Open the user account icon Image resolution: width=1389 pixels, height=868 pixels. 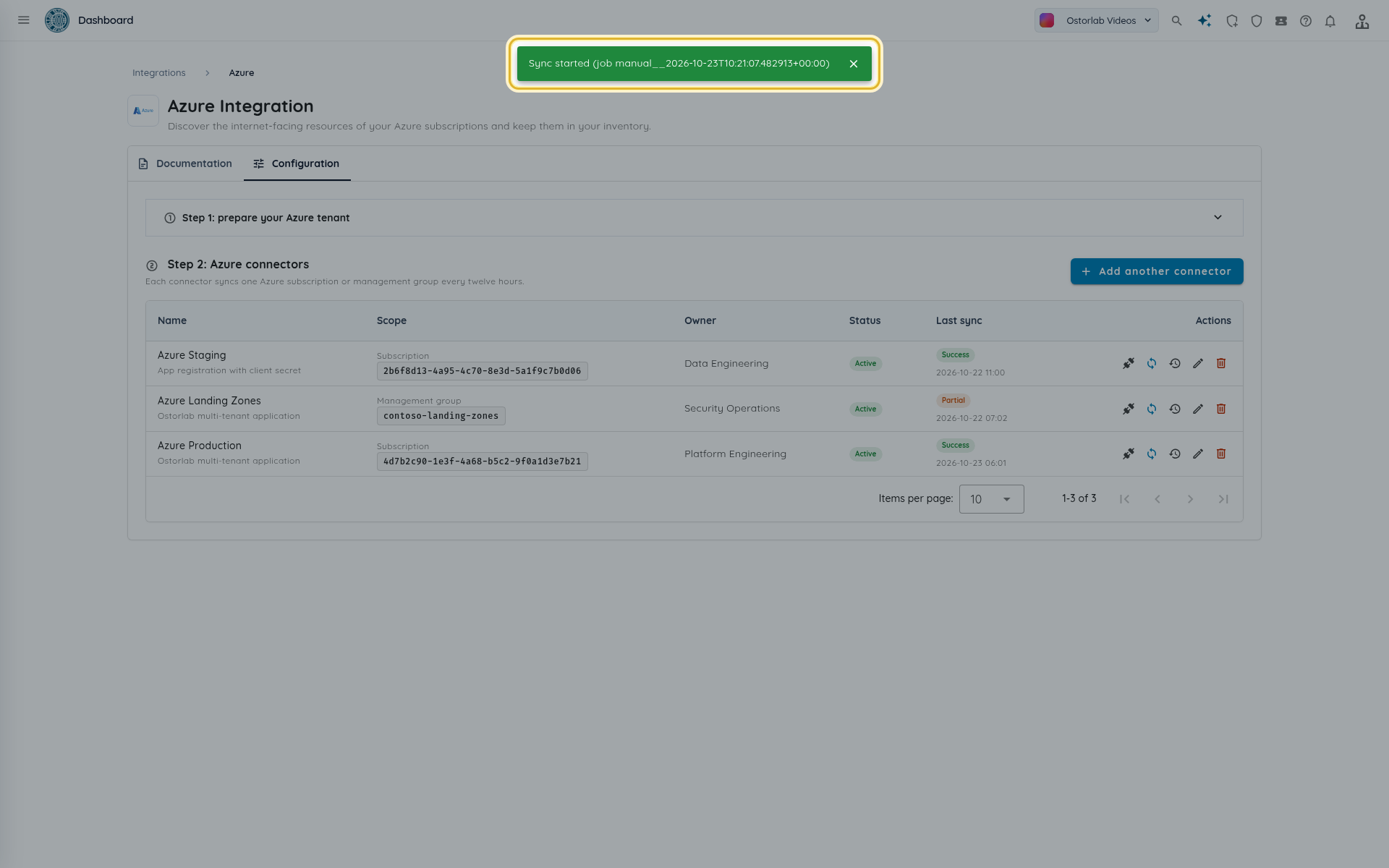point(1362,21)
